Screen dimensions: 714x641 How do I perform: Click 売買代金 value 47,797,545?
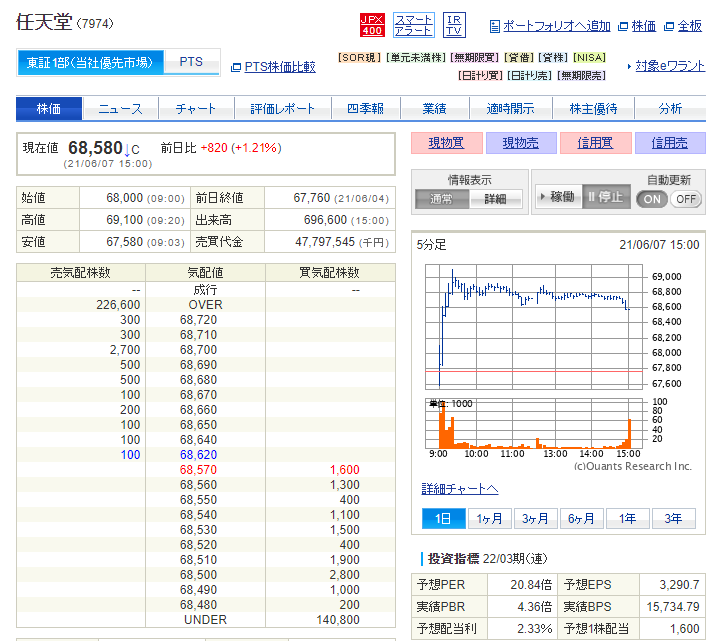(325, 242)
